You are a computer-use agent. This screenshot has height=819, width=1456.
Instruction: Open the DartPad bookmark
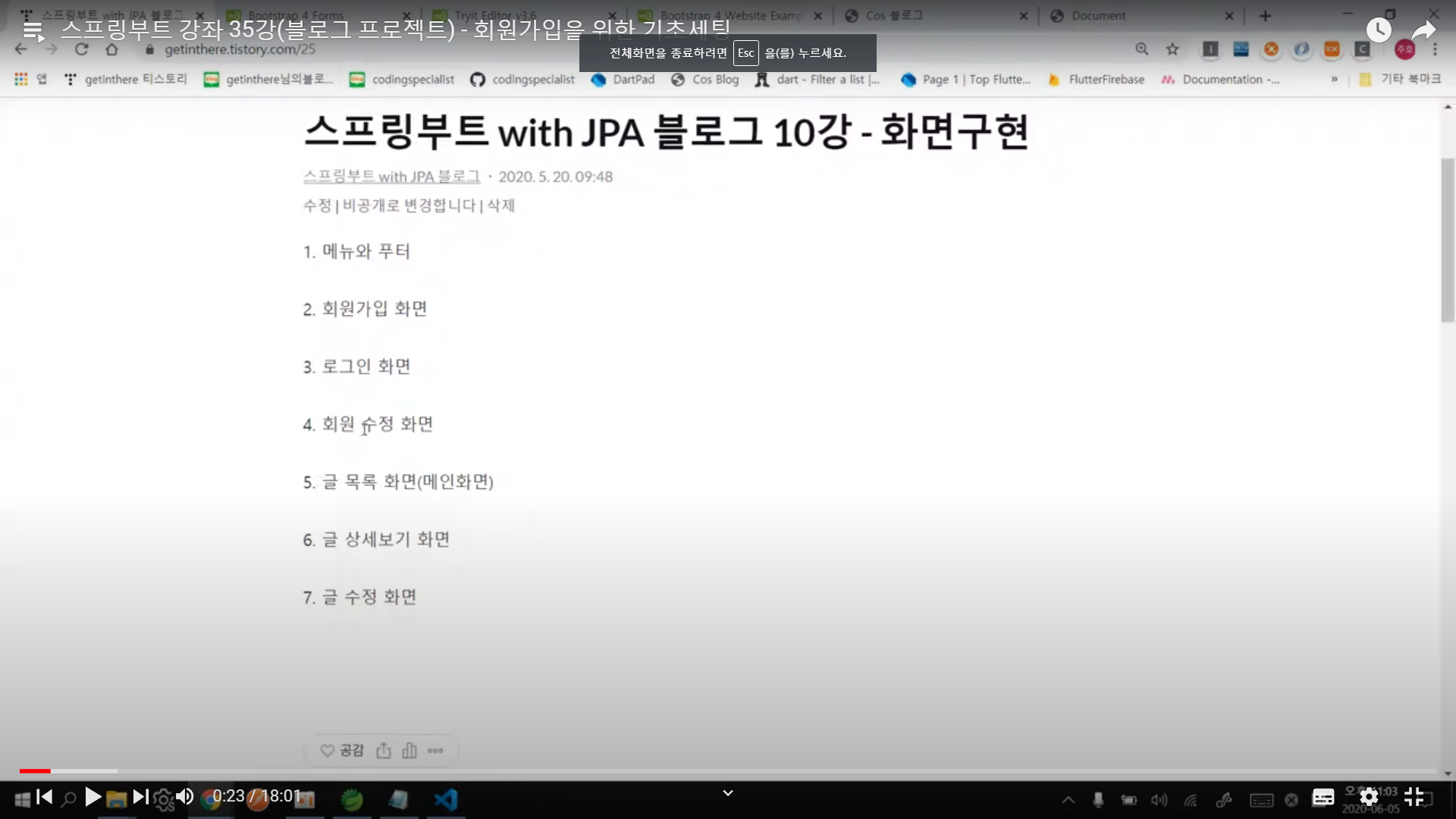(x=623, y=79)
